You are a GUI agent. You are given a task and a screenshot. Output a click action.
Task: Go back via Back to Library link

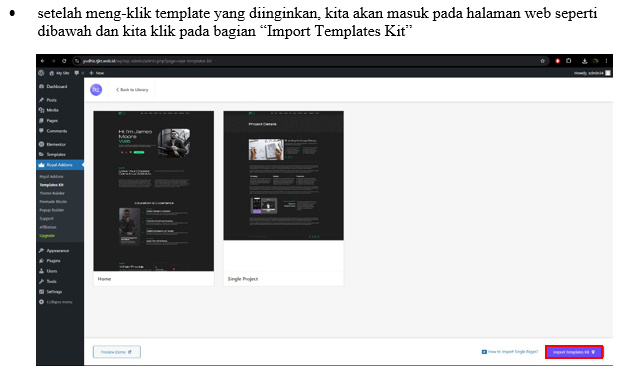(132, 90)
